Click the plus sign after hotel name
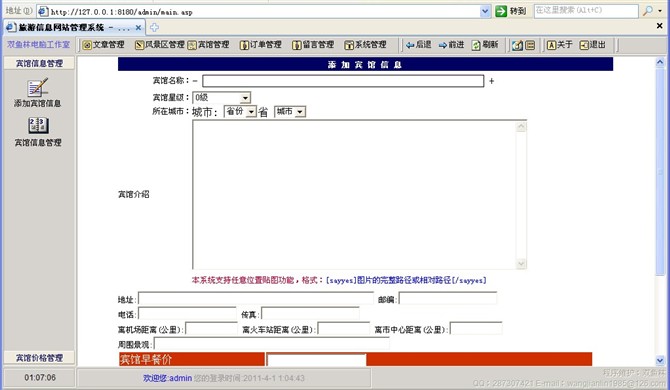This screenshot has width=670, height=390. (491, 81)
